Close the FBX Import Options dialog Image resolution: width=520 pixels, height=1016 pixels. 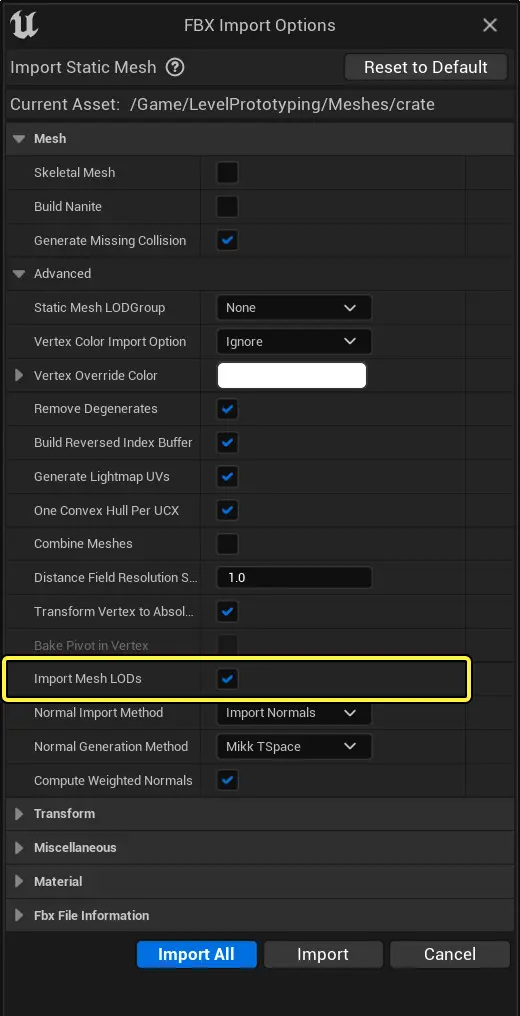click(x=490, y=25)
